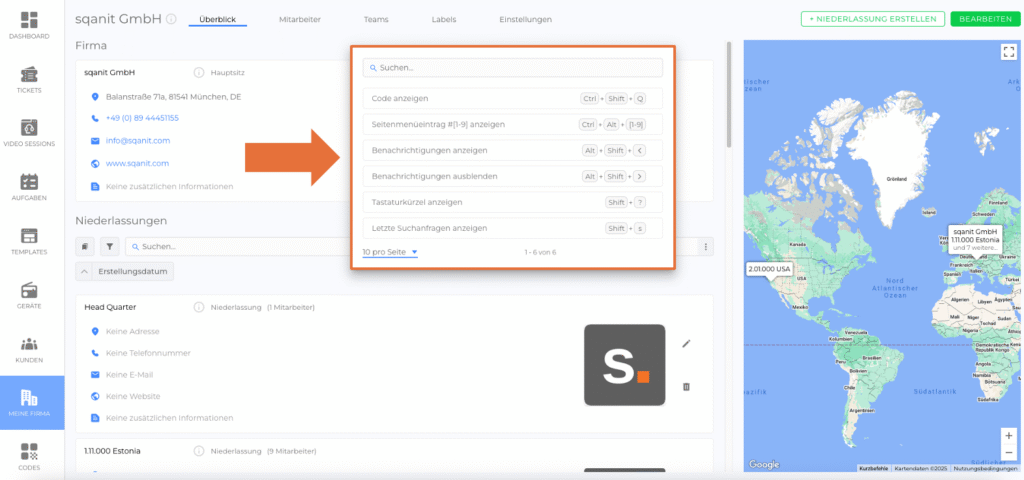The height and width of the screenshot is (480, 1024).
Task: Go to Video Sessions in sidebar
Action: click(x=30, y=134)
